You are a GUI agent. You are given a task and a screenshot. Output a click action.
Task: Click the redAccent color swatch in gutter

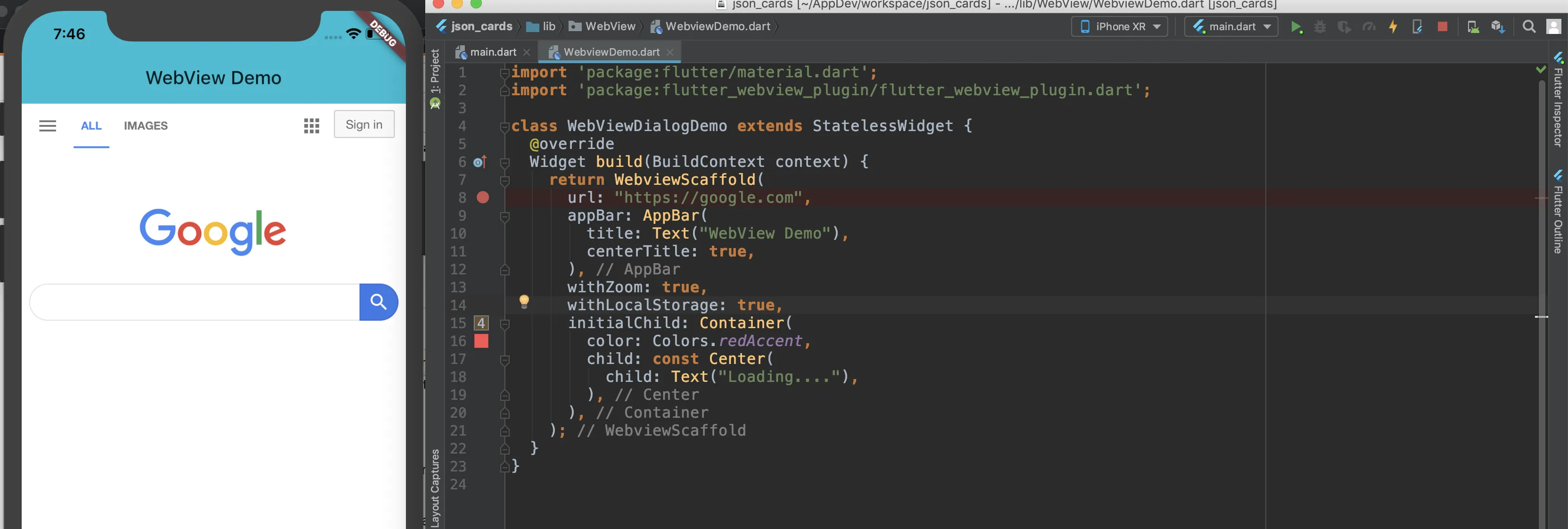(x=481, y=341)
